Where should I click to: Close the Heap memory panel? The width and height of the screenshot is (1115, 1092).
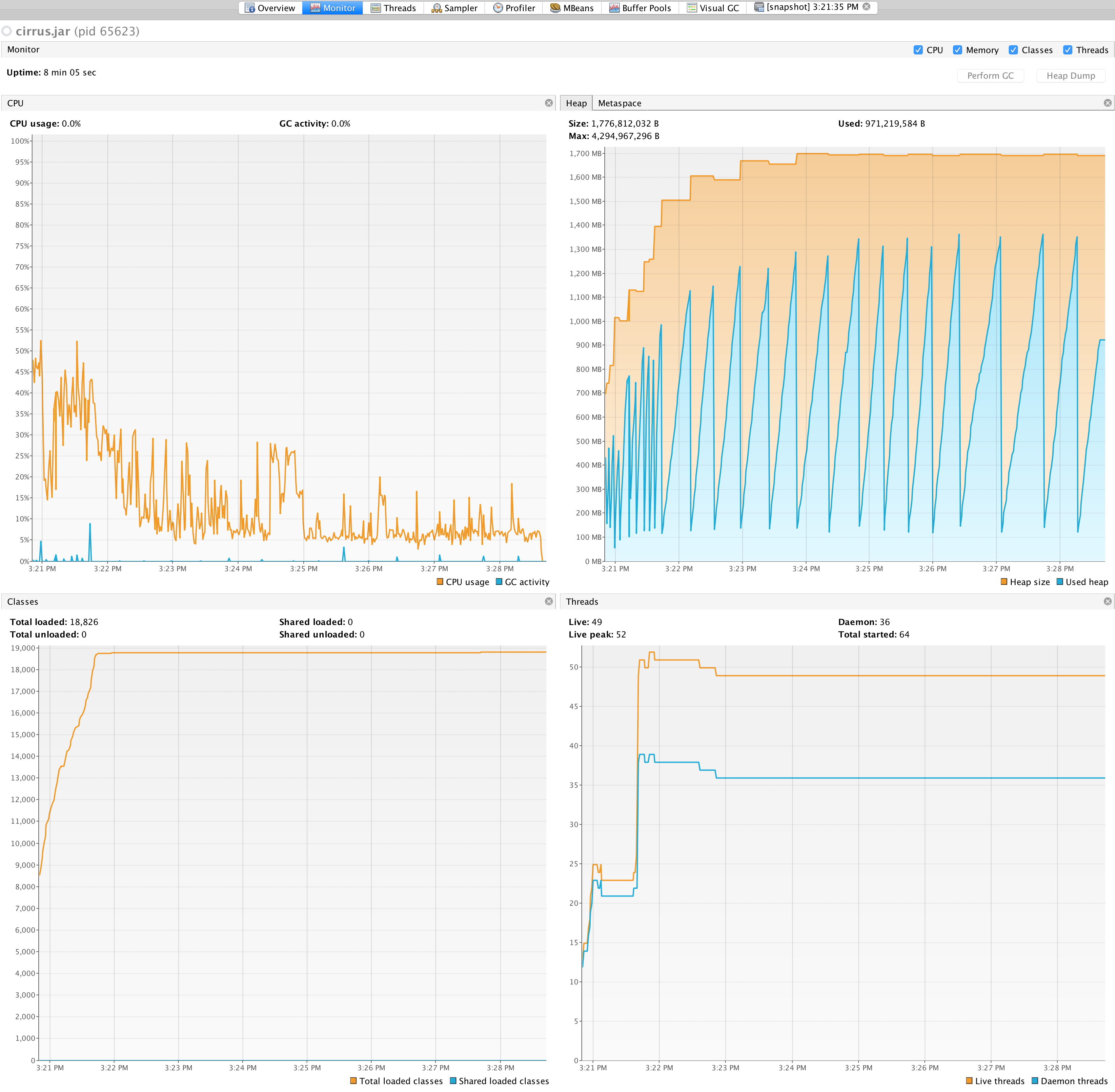point(1107,103)
